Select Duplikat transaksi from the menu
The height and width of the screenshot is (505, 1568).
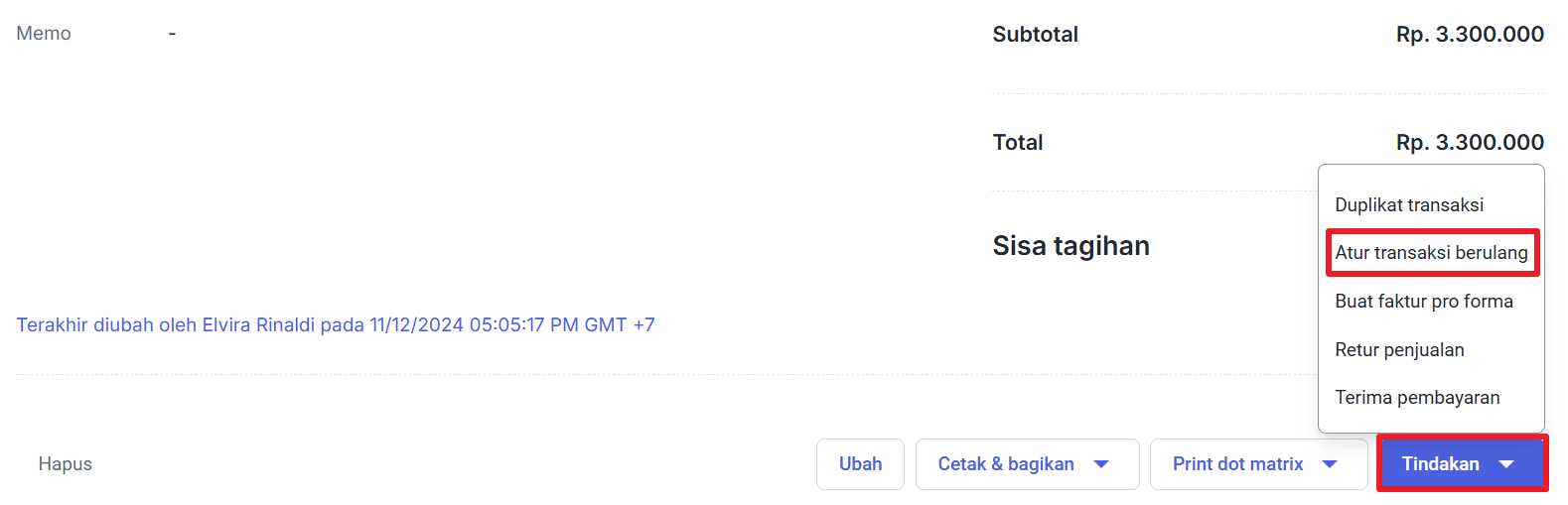pos(1408,205)
